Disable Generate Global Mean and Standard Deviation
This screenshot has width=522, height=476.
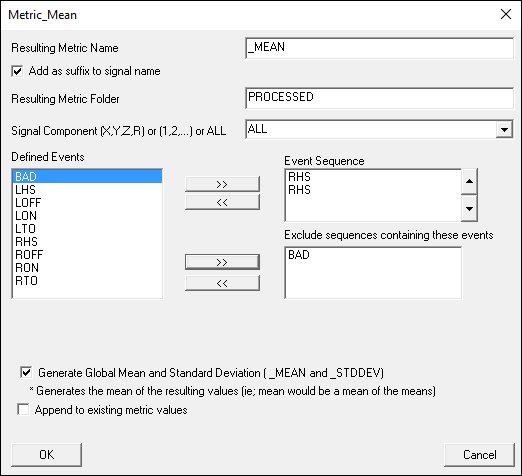tap(26, 372)
